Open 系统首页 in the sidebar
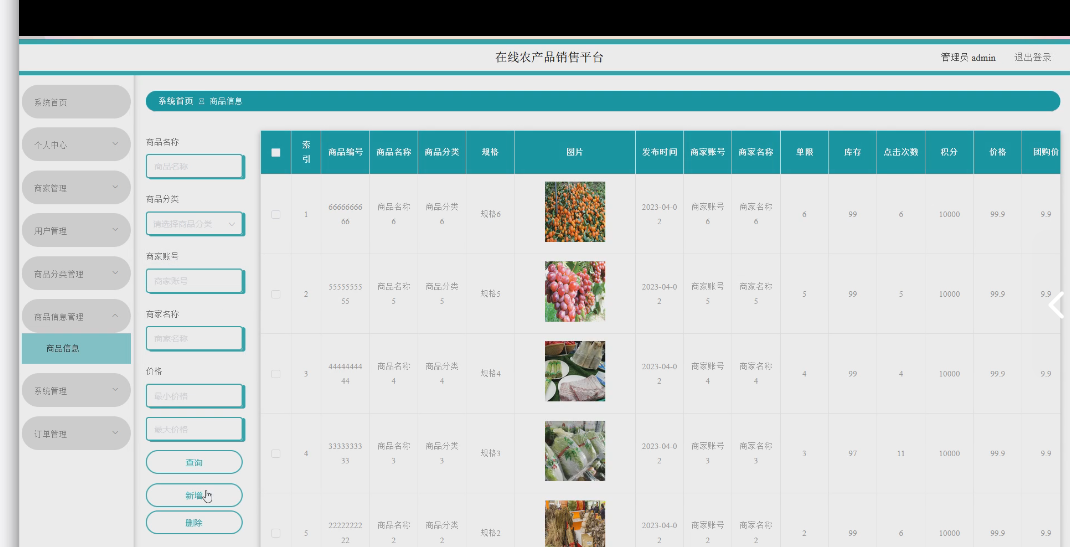 pyautogui.click(x=76, y=102)
